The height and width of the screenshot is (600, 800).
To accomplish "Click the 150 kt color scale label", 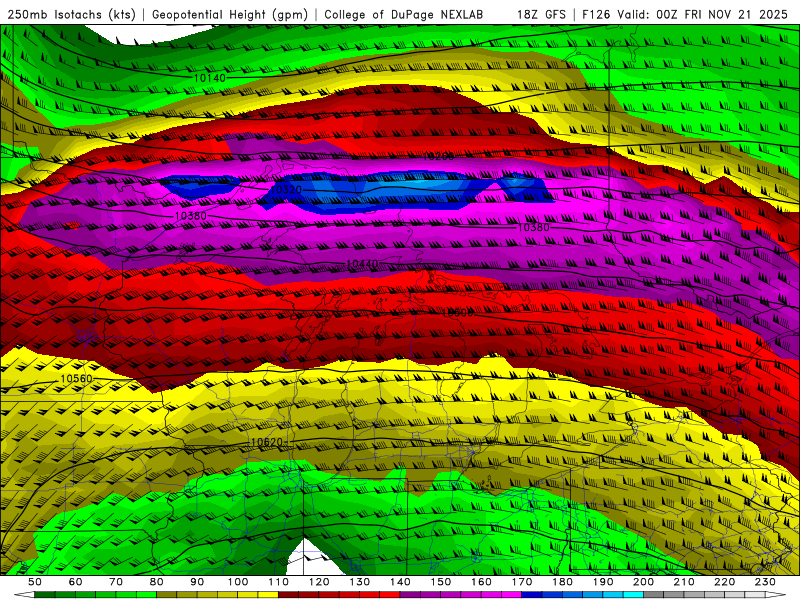I will [441, 582].
